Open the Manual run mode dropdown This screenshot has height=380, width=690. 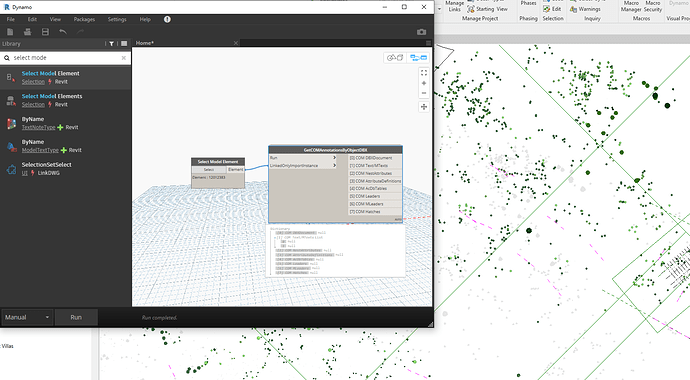(x=27, y=317)
